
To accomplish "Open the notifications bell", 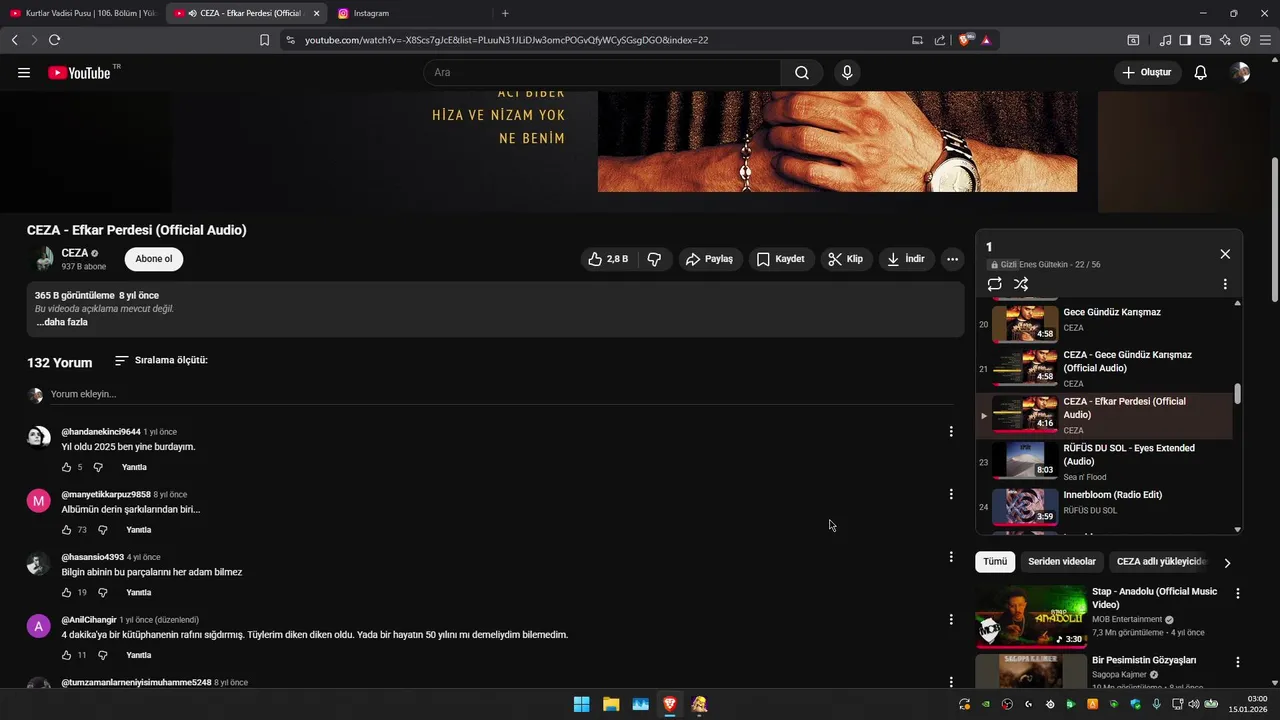I will tap(1200, 73).
